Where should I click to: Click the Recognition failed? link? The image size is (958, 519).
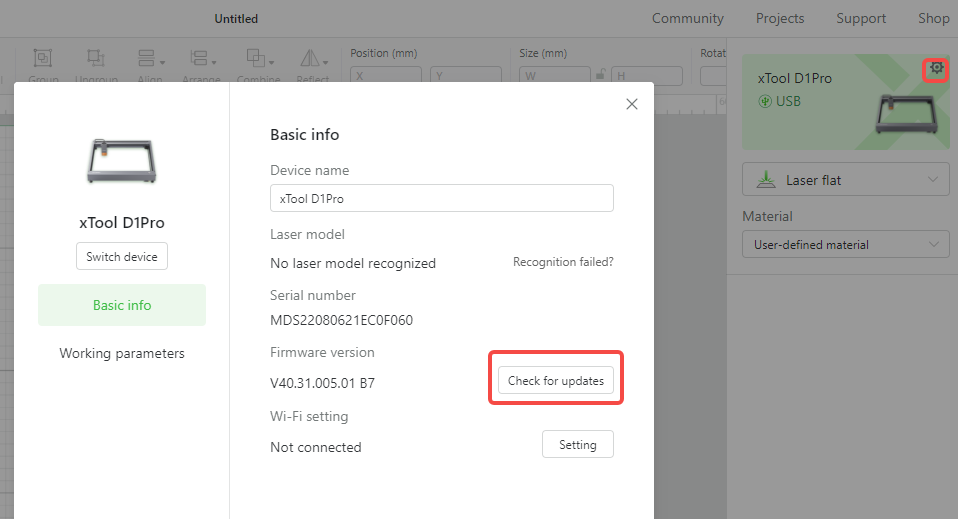tap(563, 262)
